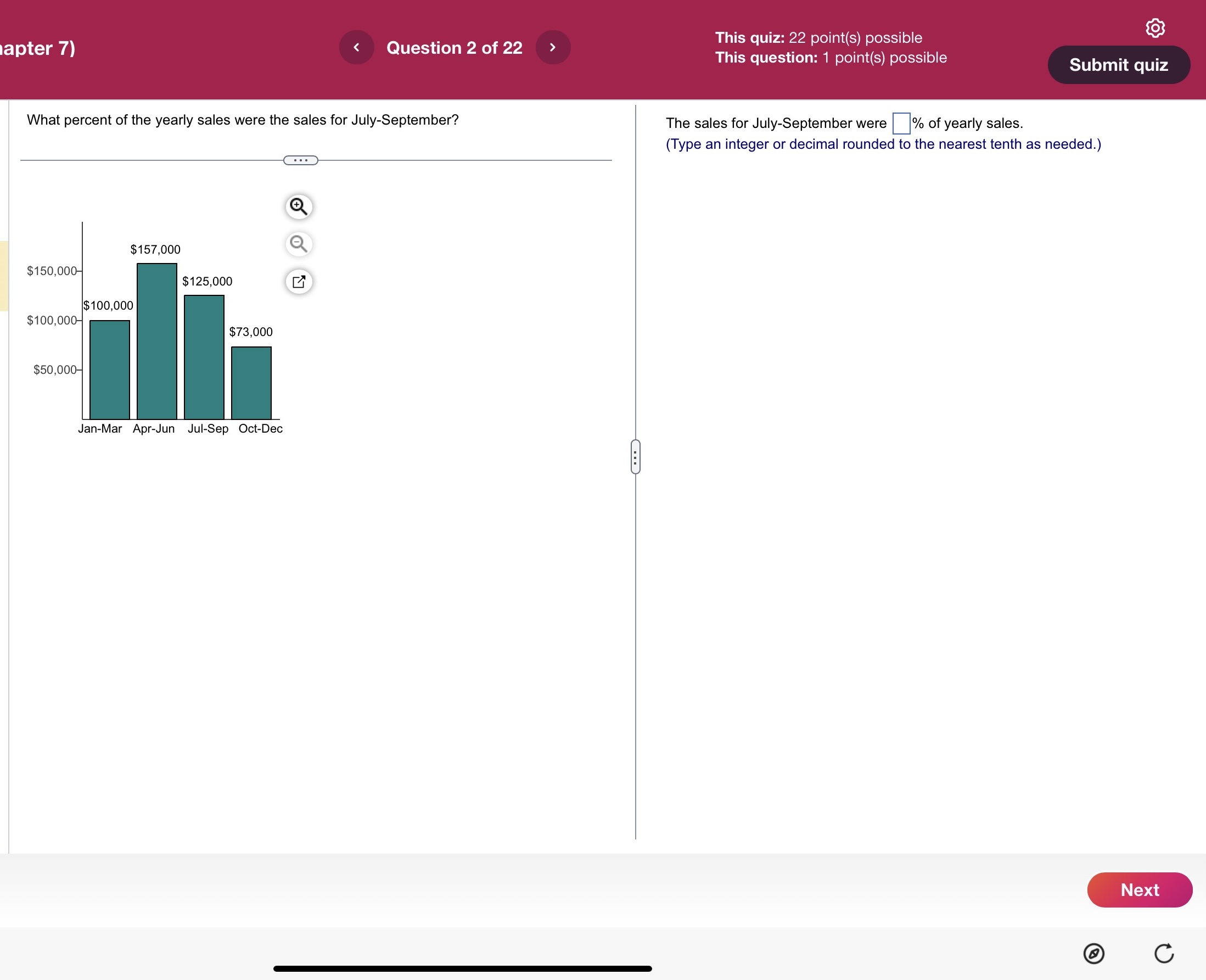Click the percent answer input box
The height and width of the screenshot is (980, 1206).
[x=901, y=123]
